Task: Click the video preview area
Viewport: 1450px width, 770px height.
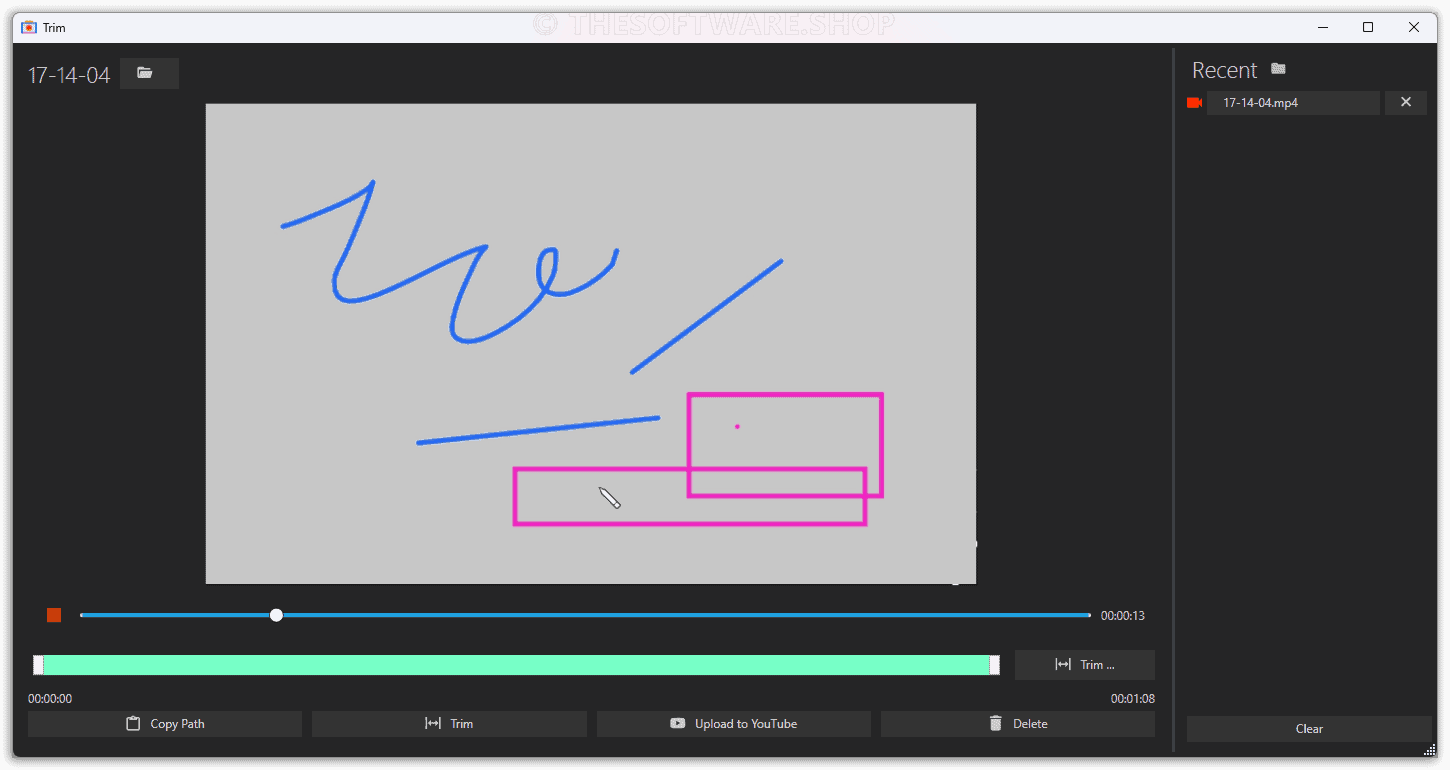Action: click(x=590, y=343)
